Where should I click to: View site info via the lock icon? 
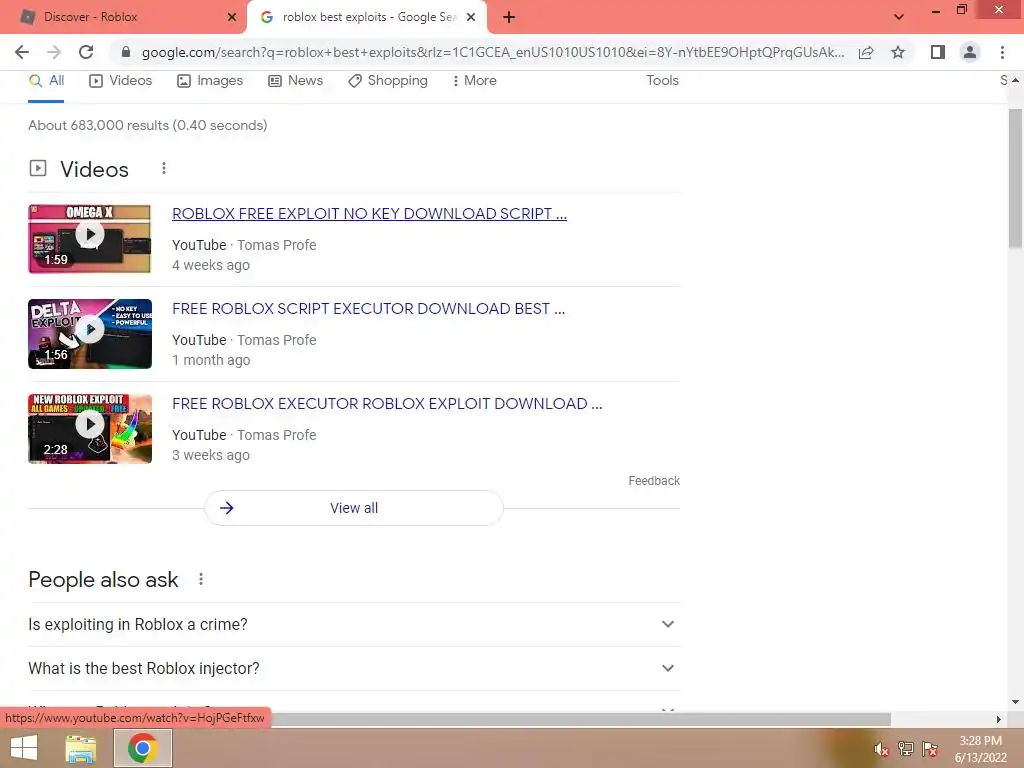tap(126, 52)
